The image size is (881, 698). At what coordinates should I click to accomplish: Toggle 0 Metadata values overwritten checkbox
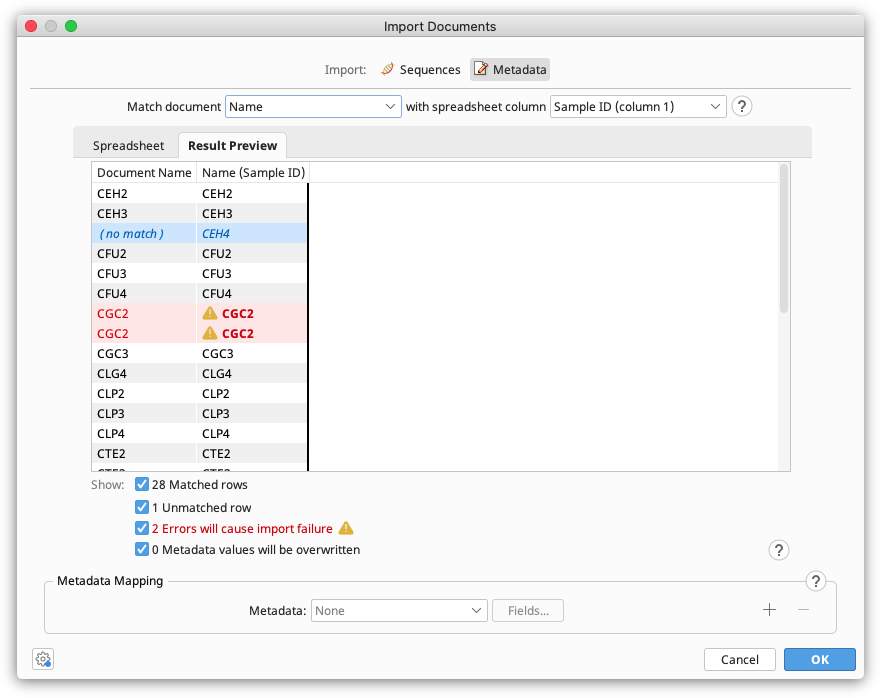[142, 549]
